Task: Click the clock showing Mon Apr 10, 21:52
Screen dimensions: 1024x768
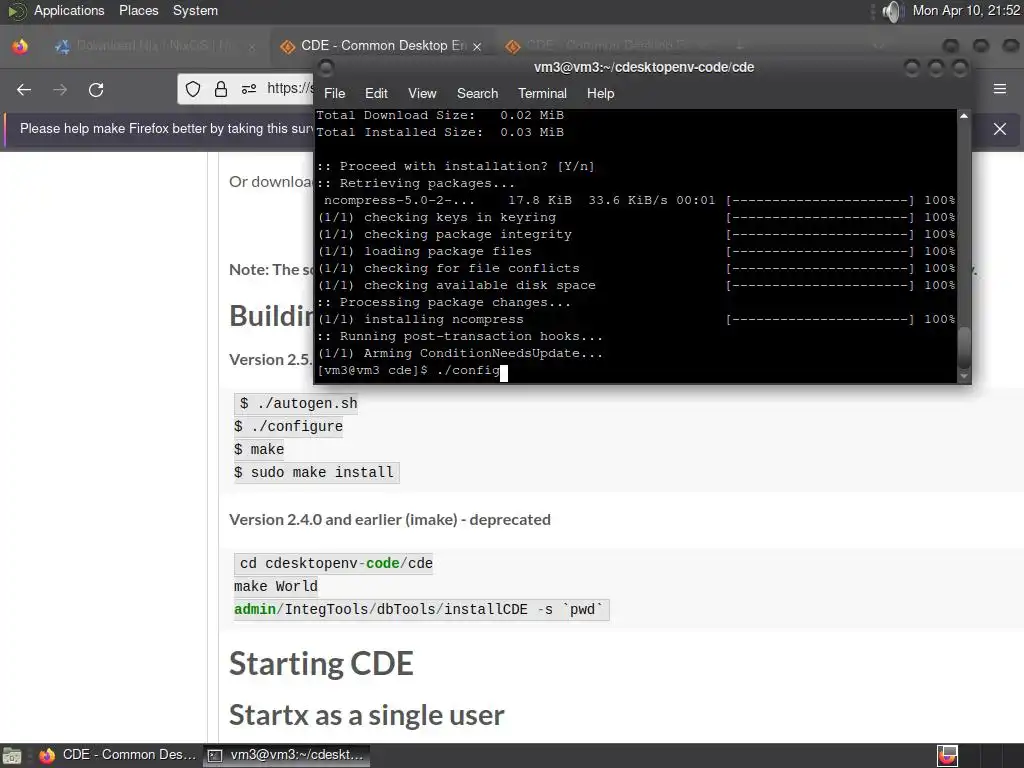Action: tap(966, 10)
